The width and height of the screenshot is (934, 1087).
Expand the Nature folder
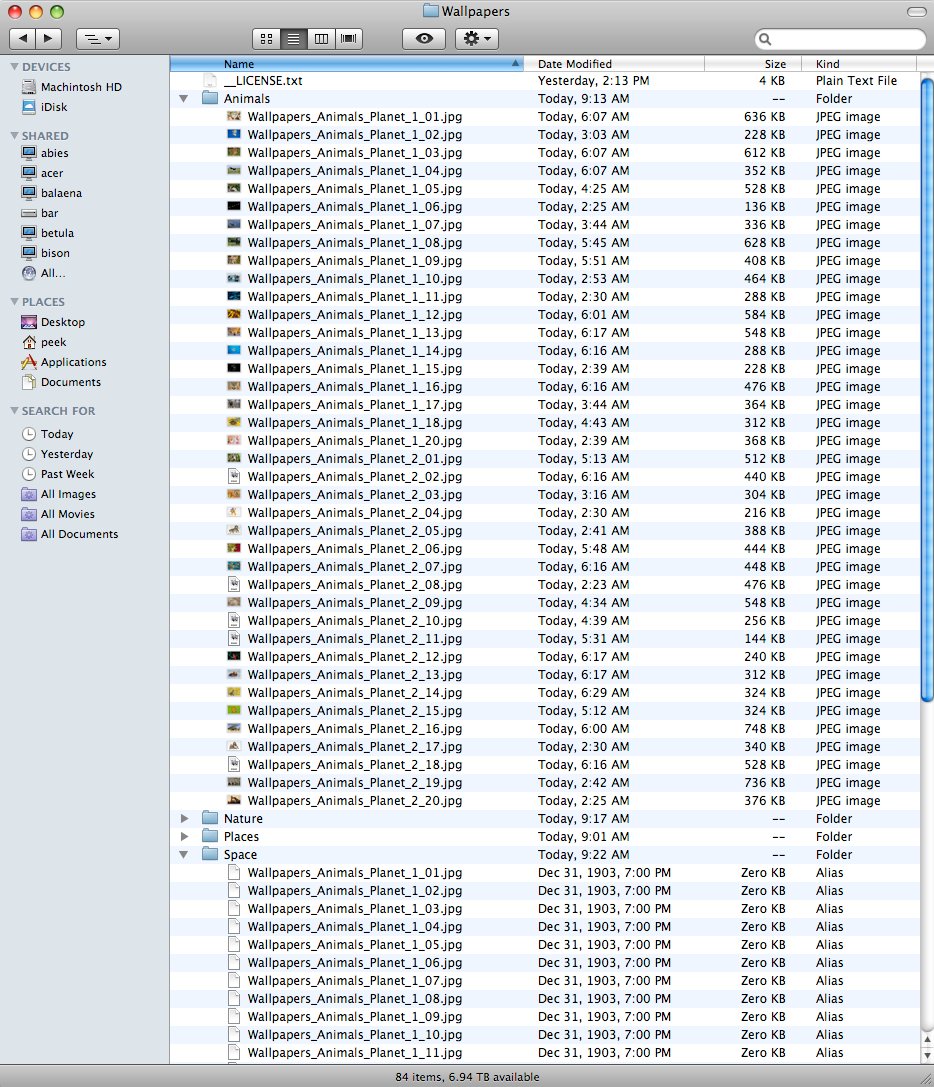[x=184, y=819]
